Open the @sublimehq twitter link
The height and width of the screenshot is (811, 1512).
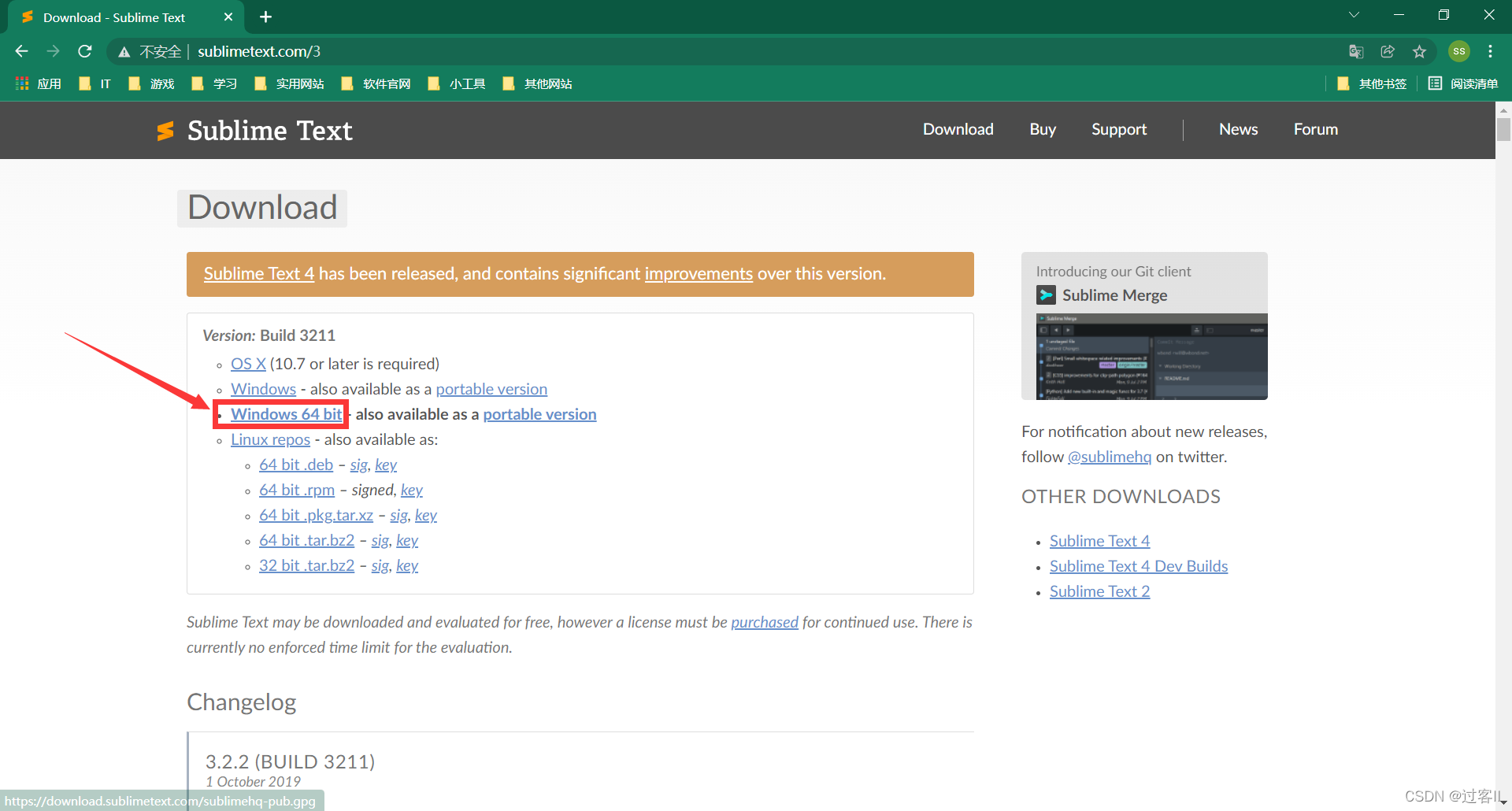click(x=1110, y=457)
